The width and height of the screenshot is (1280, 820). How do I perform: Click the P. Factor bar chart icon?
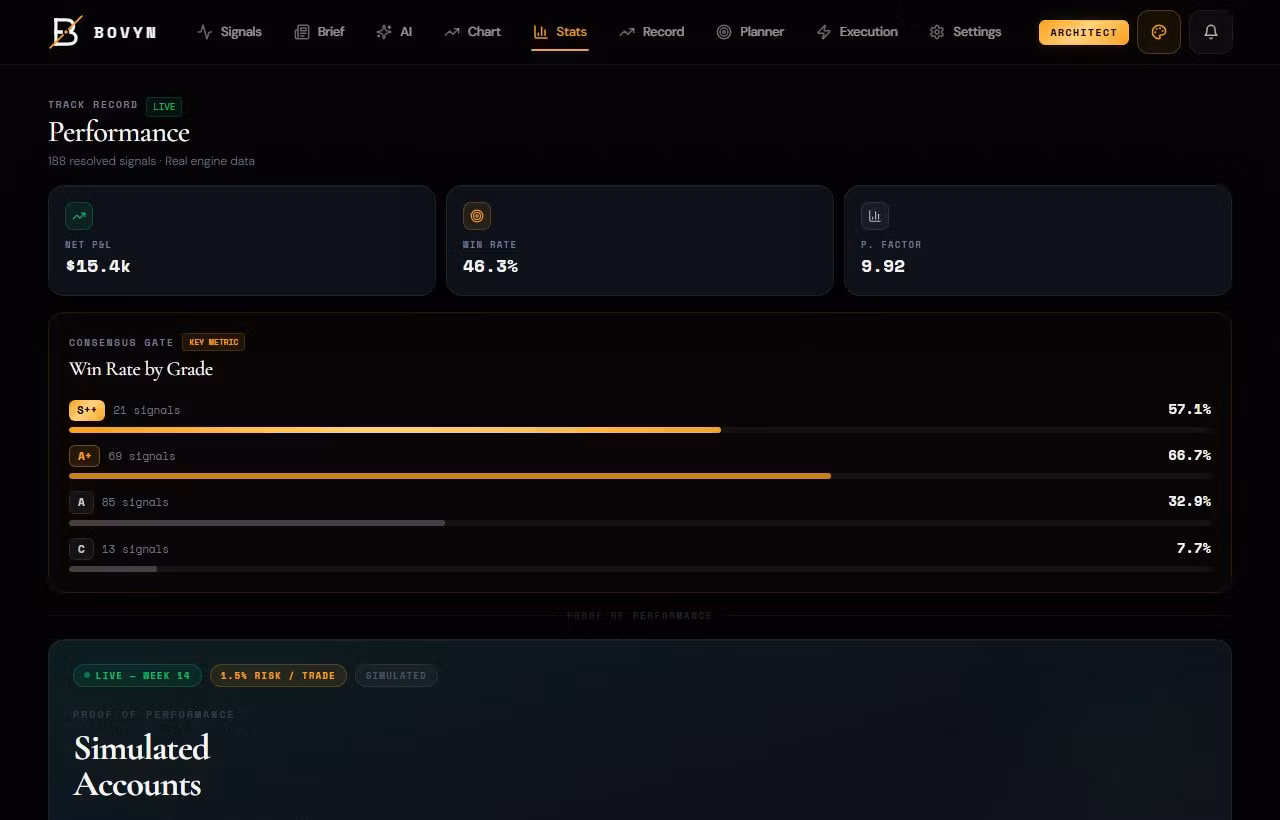click(x=875, y=216)
